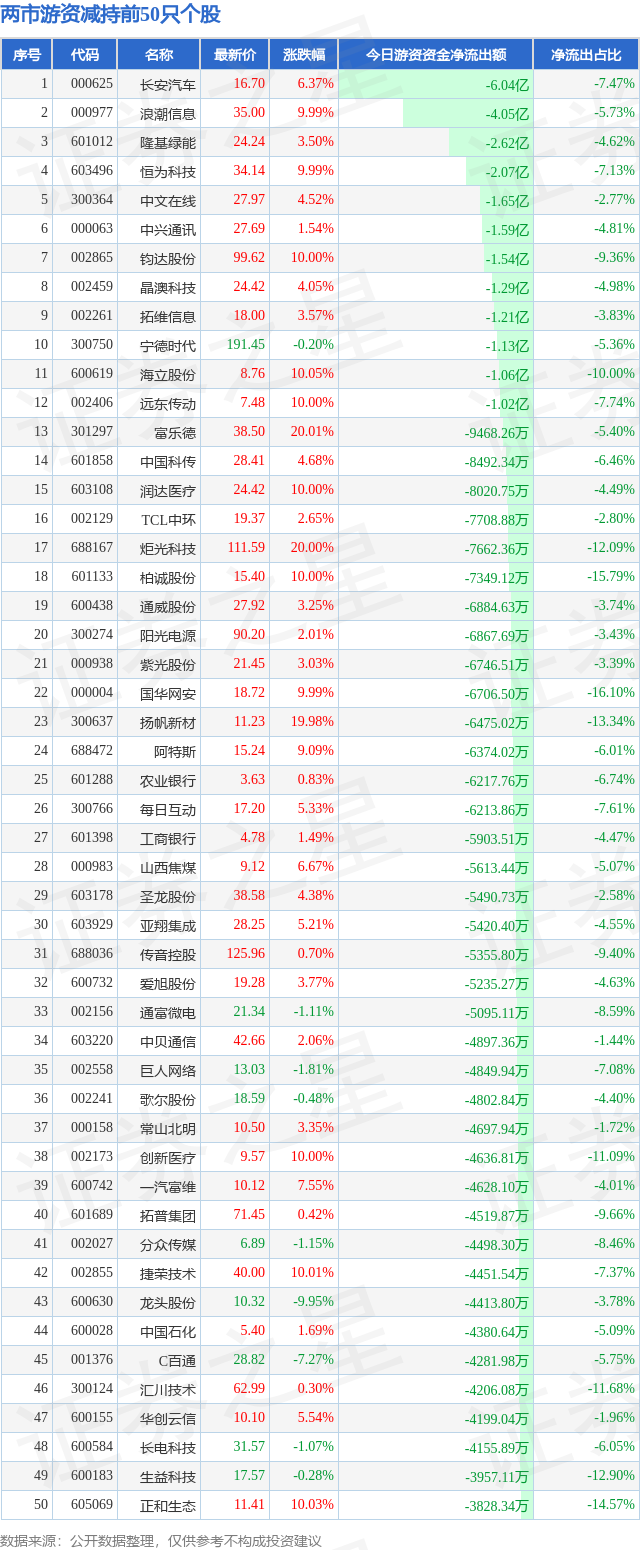
Task: Click -15.79% ratio for 柏诚股份
Action: tap(612, 577)
